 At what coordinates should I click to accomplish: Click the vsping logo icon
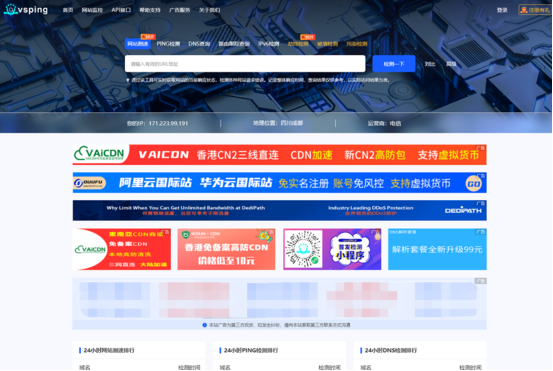[x=11, y=10]
